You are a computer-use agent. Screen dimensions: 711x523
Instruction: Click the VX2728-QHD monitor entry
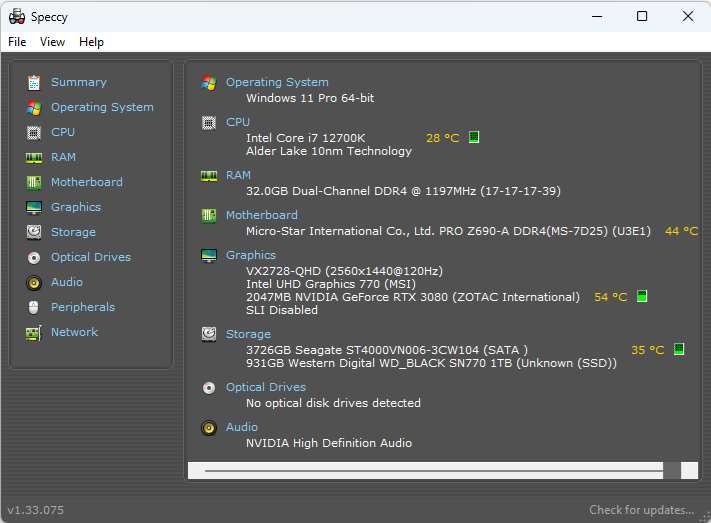click(x=344, y=271)
